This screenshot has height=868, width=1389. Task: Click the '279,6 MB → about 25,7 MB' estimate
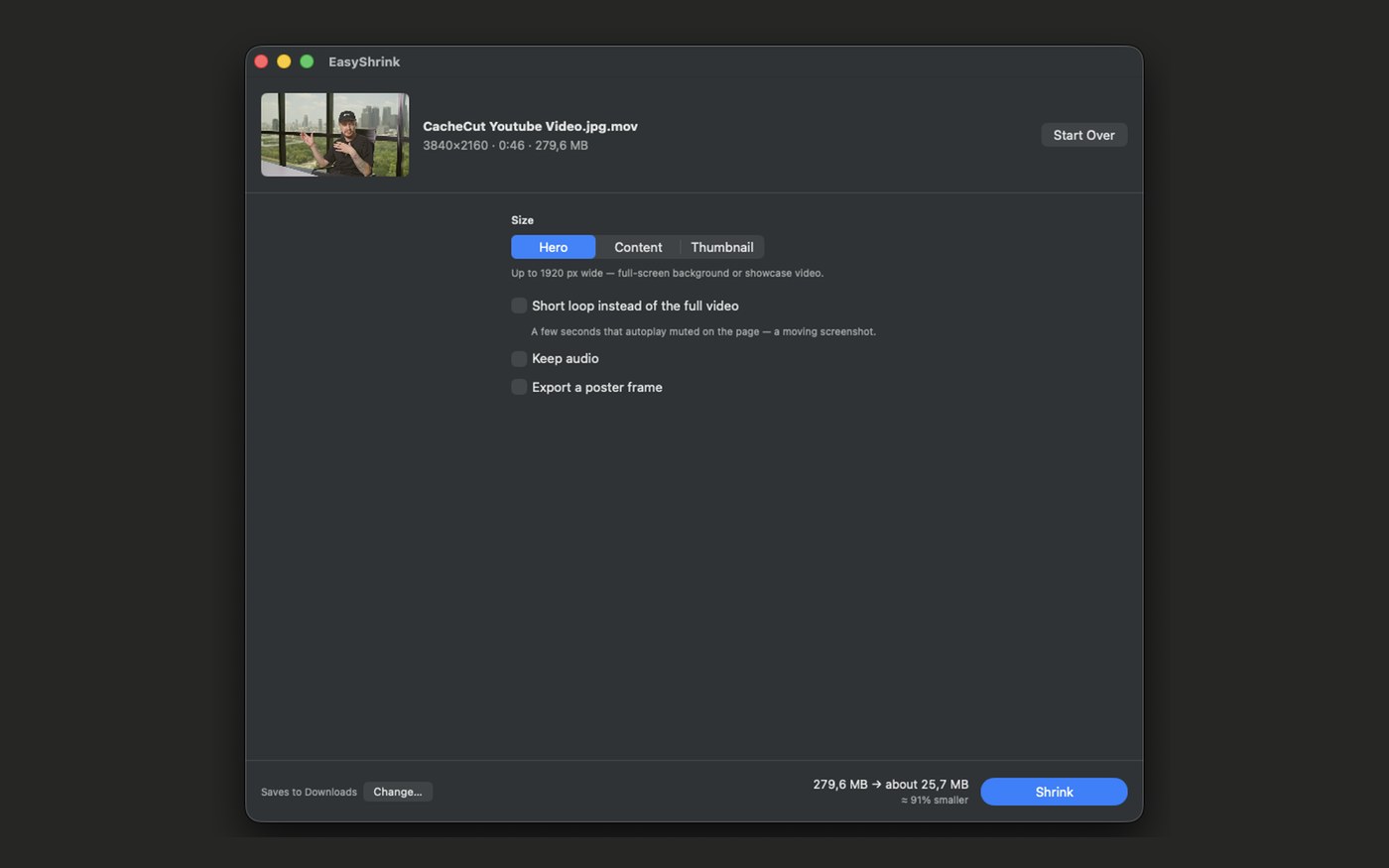[x=890, y=784]
